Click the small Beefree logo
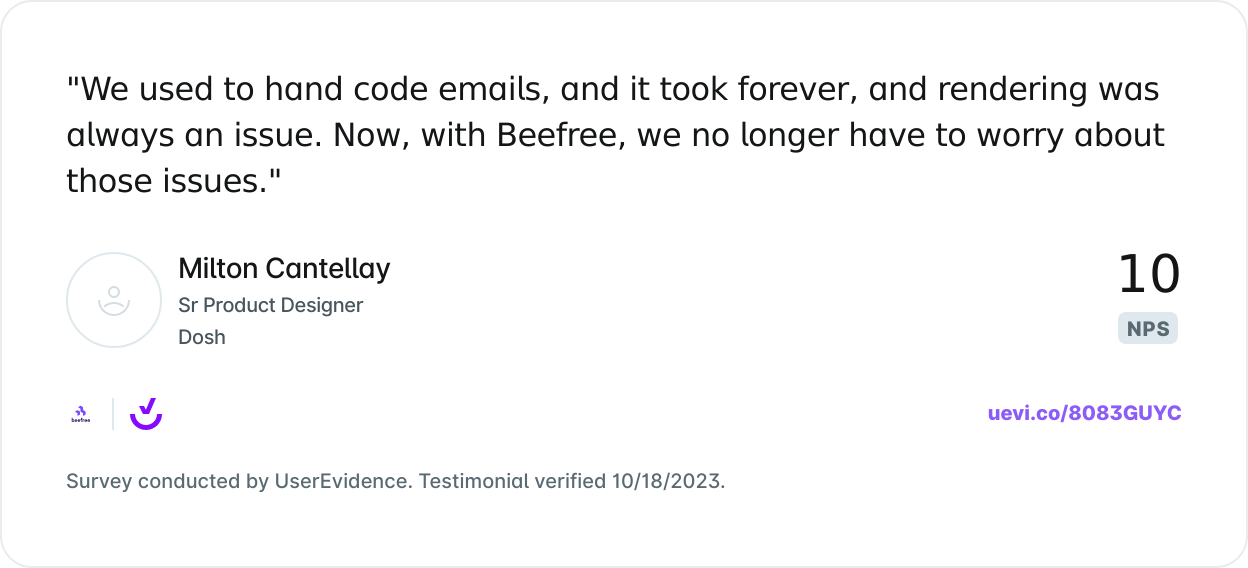This screenshot has height=568, width=1248. click(x=81, y=414)
